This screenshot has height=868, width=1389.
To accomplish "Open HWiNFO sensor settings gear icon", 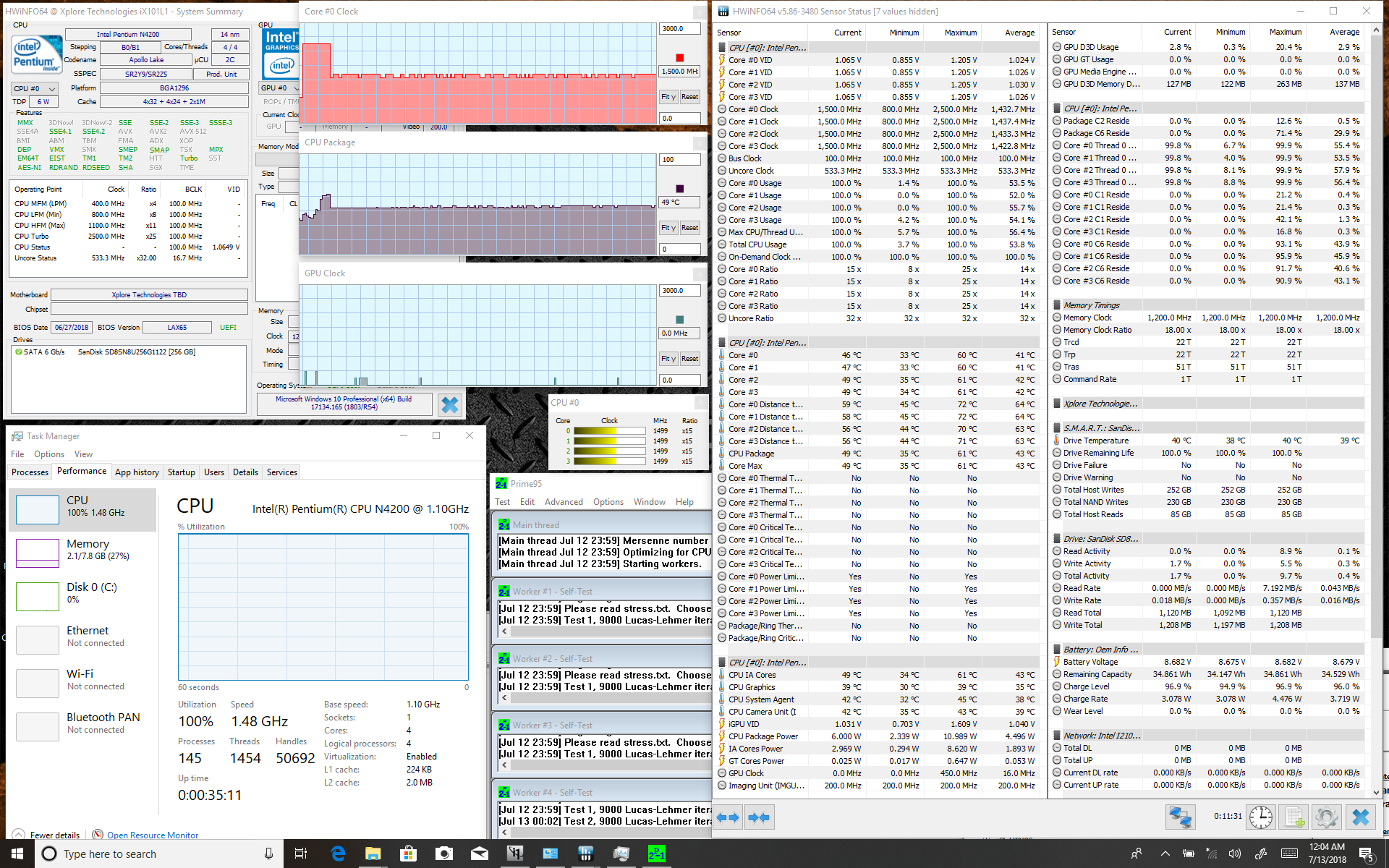I will 1327,817.
